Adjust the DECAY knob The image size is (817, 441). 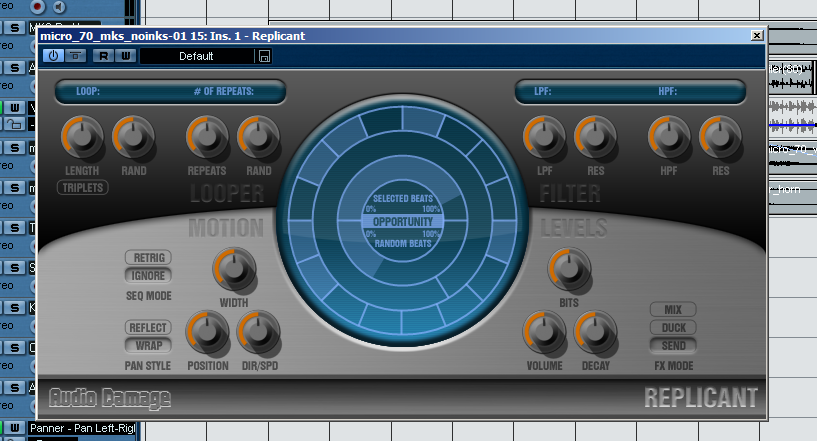pos(595,332)
